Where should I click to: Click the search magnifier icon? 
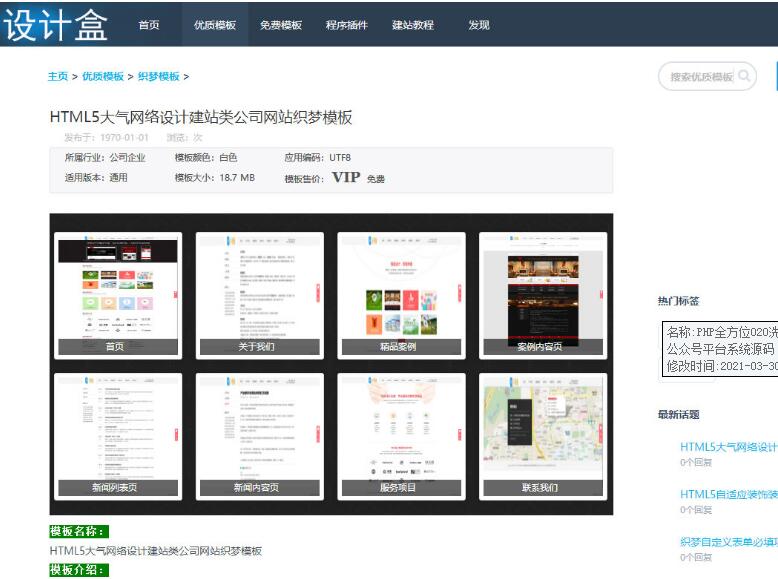(744, 77)
